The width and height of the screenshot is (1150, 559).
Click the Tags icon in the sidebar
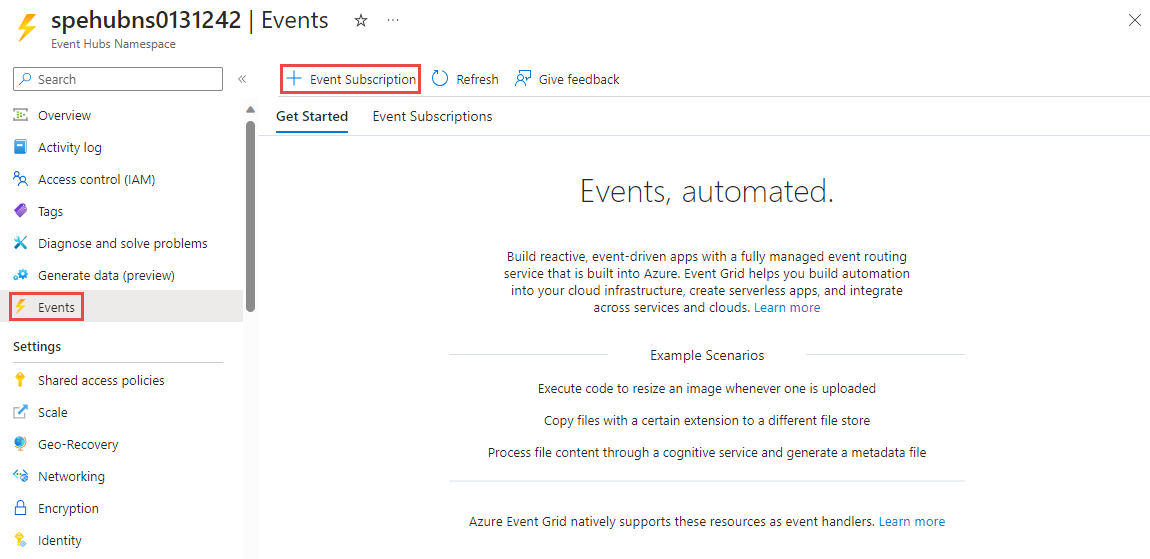click(20, 211)
